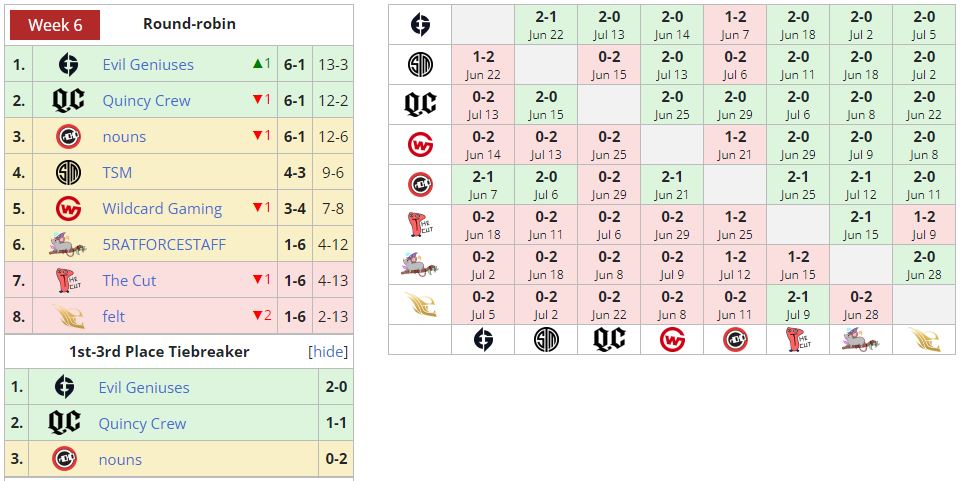This screenshot has height=481, width=962.
Task: Click The Cut logo in standings row
Action: coord(67,280)
